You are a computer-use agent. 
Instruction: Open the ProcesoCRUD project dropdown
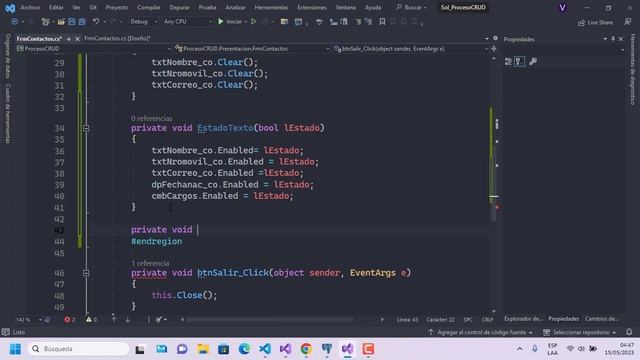[94, 49]
